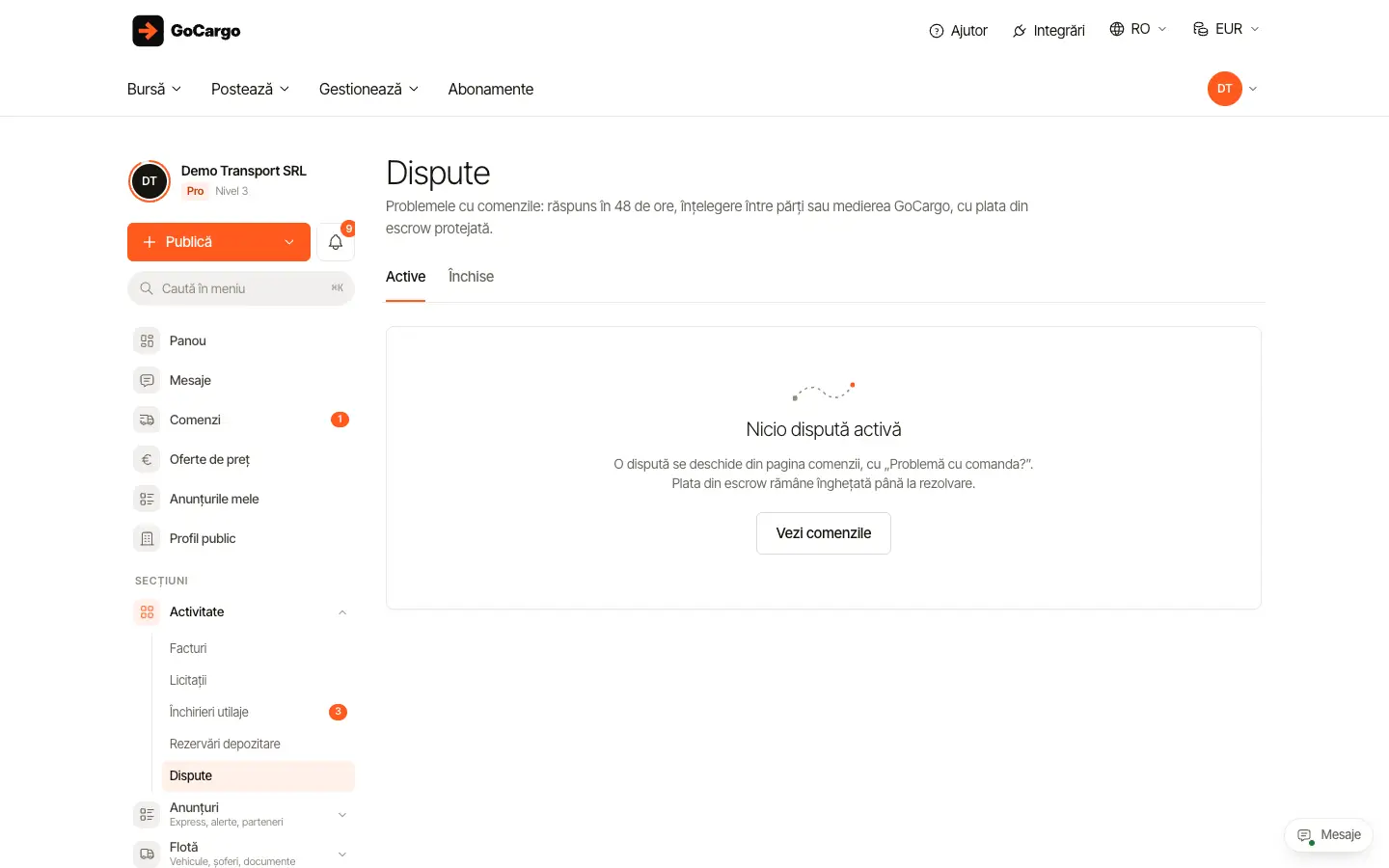Click the Vezi comenzile button
The image size is (1389, 868).
824,533
